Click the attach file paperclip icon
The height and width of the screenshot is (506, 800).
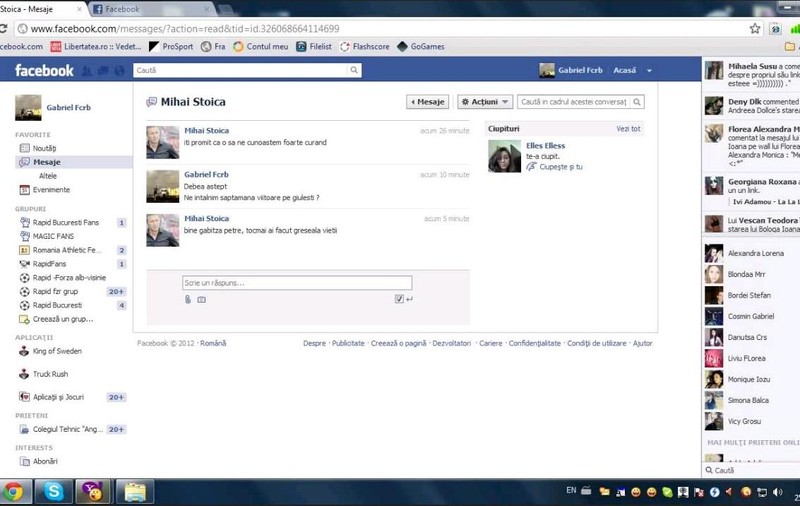188,299
